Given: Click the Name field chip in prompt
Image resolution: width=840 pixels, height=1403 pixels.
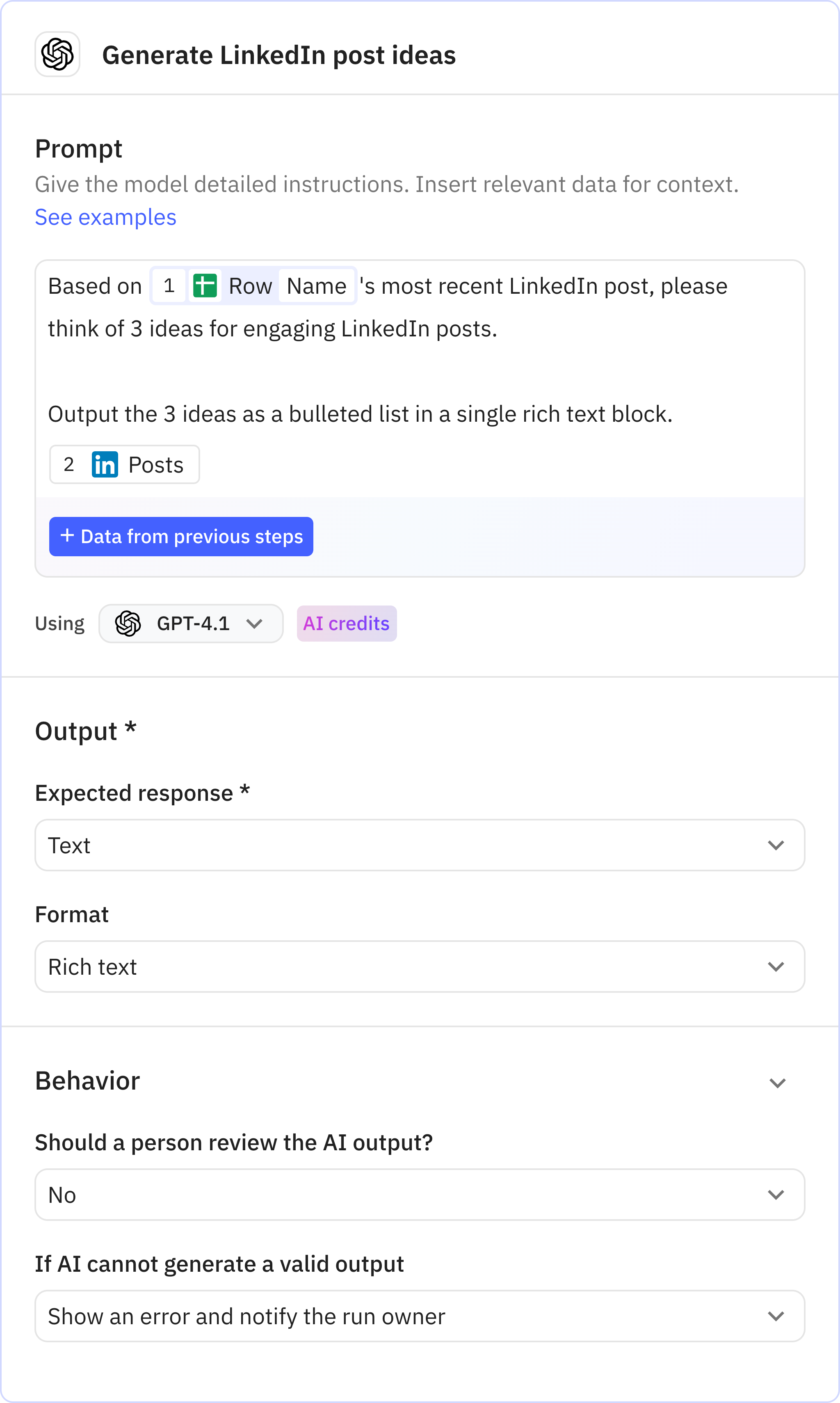Looking at the screenshot, I should 316,286.
